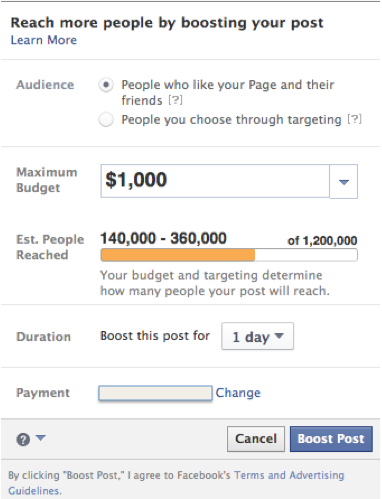Screen dimensions: 382x499
Task: Click the $1,000 budget input field
Action: (x=215, y=181)
